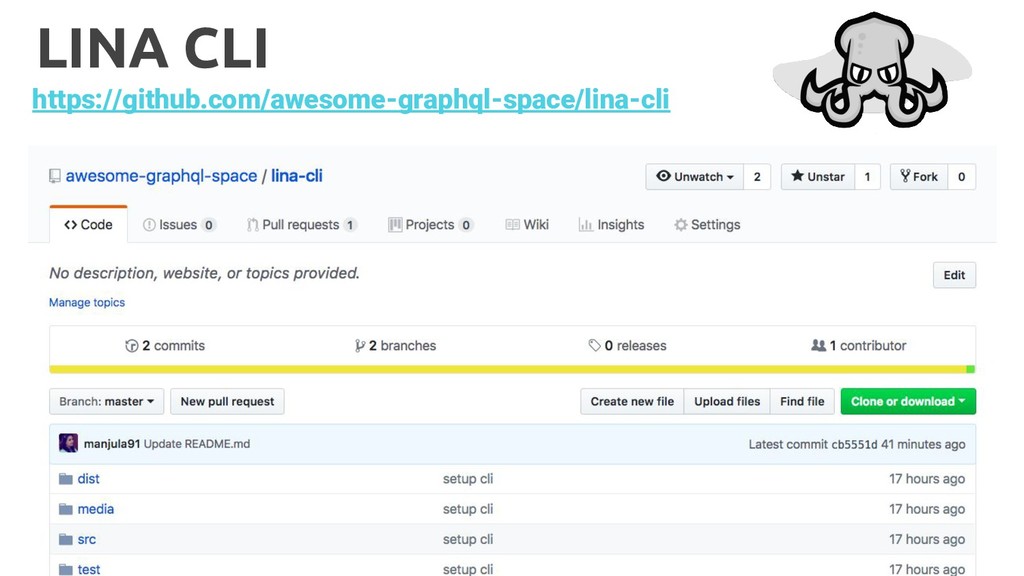
Task: Click the src folder icon
Action: click(x=66, y=539)
